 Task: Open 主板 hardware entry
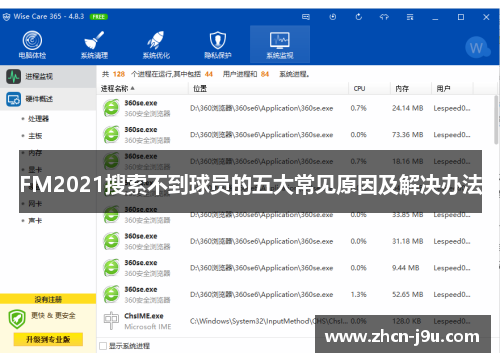pos(35,136)
